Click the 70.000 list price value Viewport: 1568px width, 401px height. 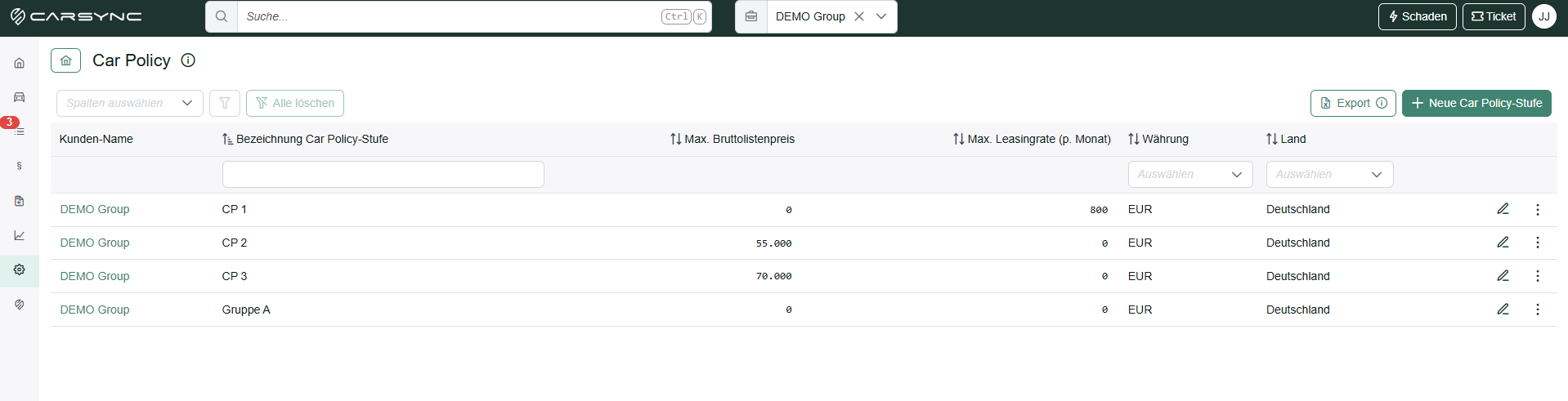(x=773, y=277)
